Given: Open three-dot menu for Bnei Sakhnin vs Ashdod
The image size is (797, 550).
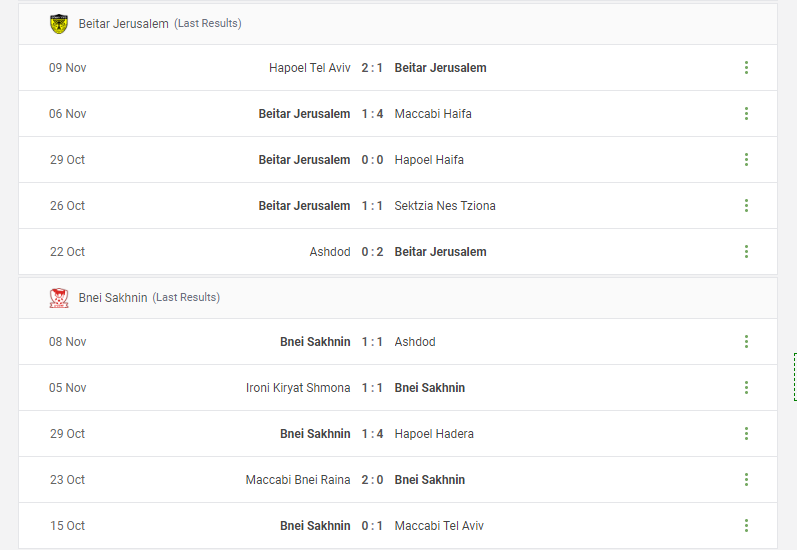Looking at the screenshot, I should point(746,342).
